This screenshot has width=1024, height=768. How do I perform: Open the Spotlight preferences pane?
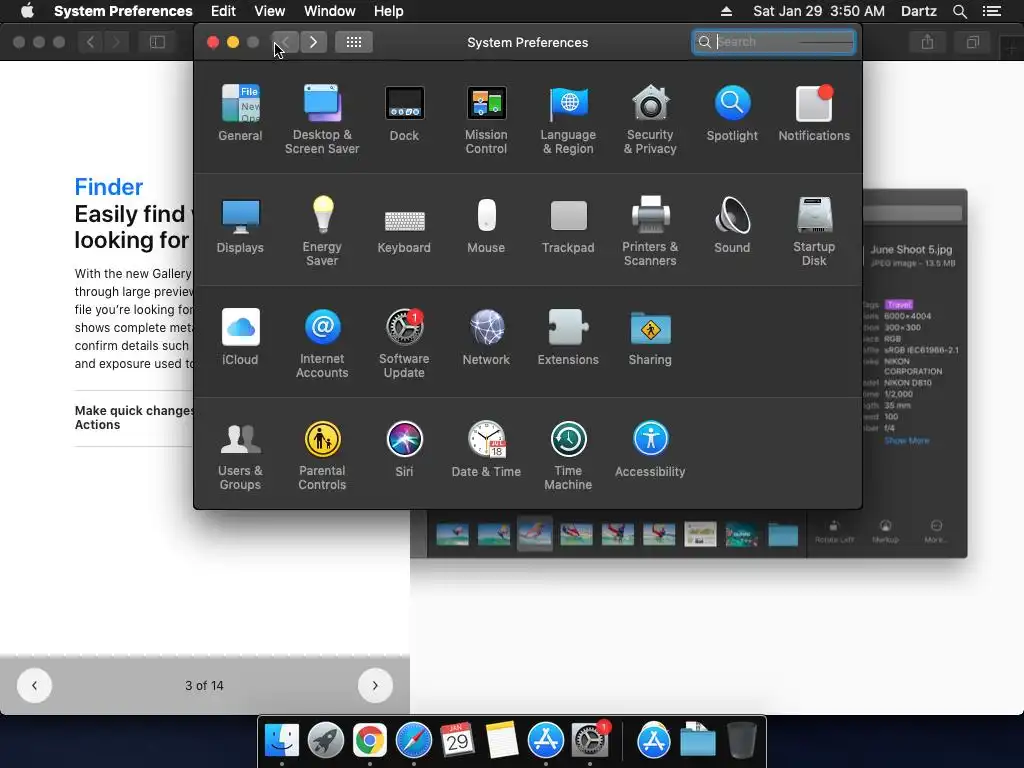coord(732,112)
